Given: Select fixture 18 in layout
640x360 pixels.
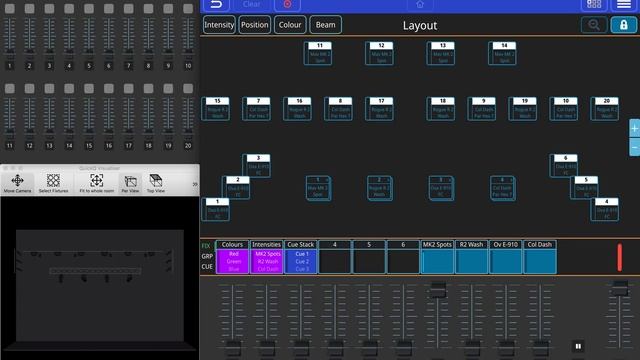Looking at the screenshot, I should click(441, 109).
